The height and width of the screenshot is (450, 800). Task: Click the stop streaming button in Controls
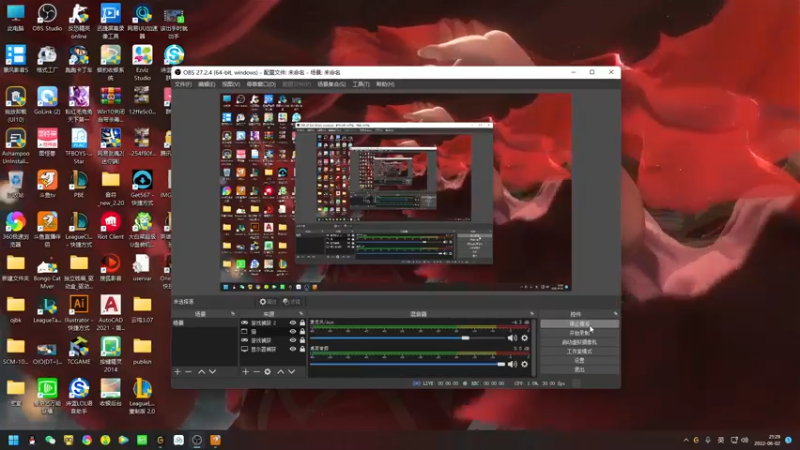tap(579, 324)
